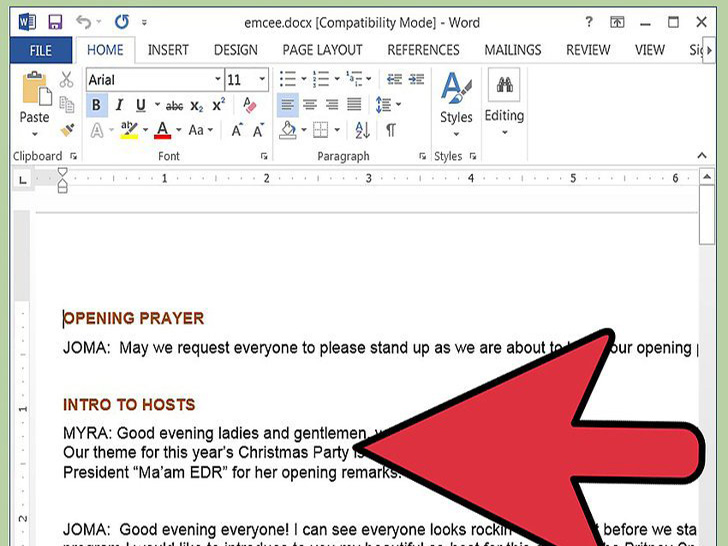Viewport: 728px width, 546px height.
Task: Open the Arial font name dropdown
Action: (x=218, y=79)
